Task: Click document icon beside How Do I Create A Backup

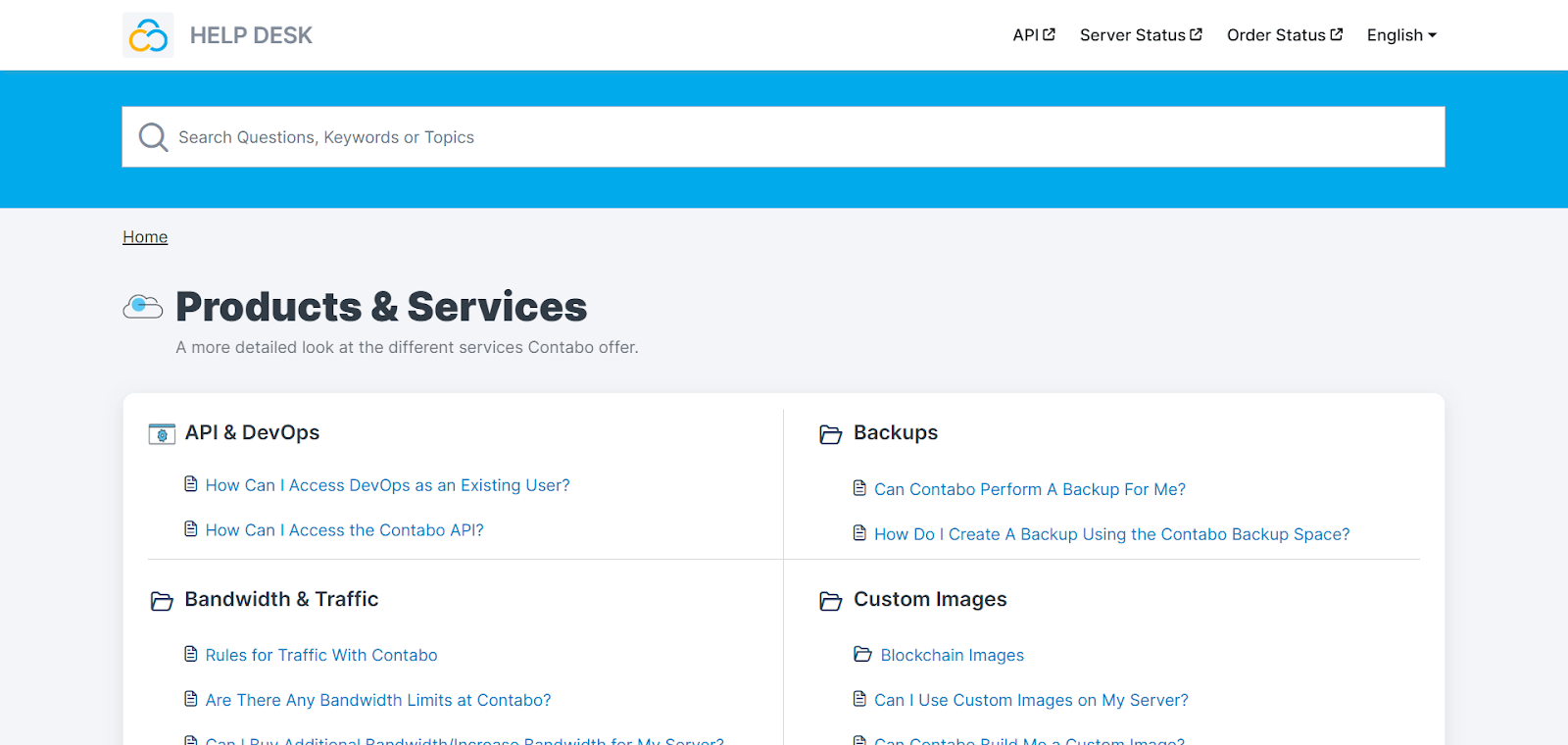Action: pos(859,533)
